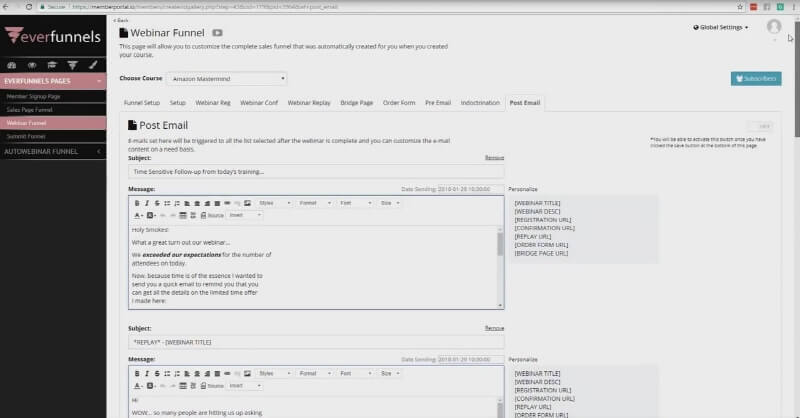This screenshot has width=800, height=418.
Task: Go back with browser back arrow
Action: [6, 7]
